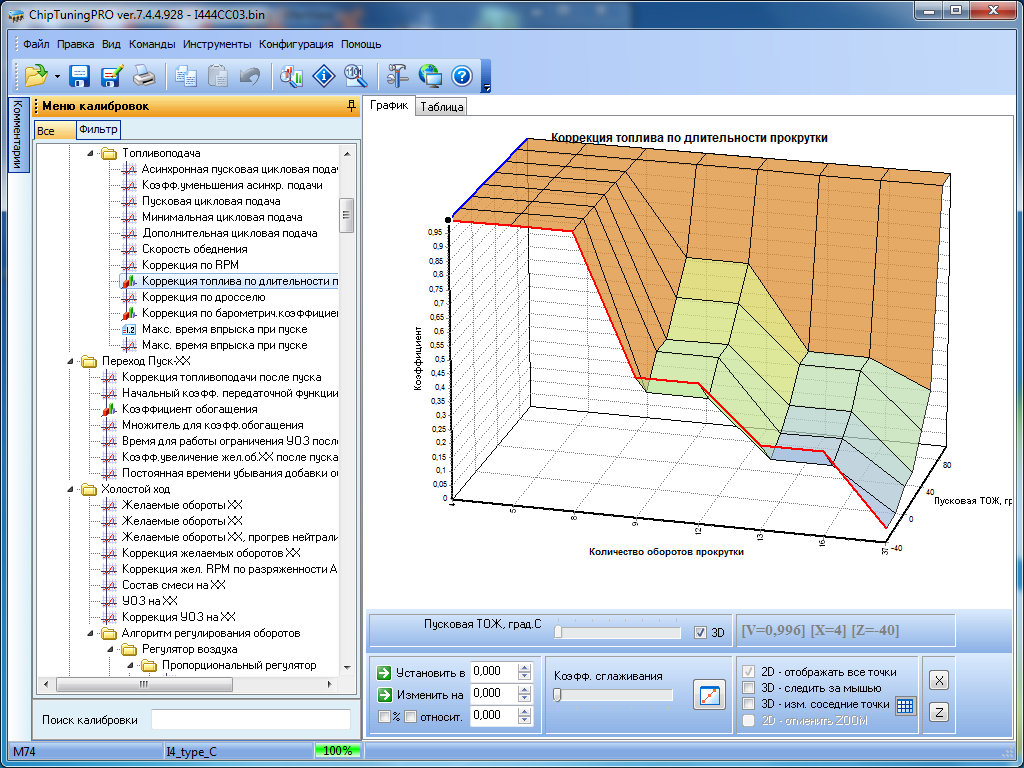The width and height of the screenshot is (1024, 768).
Task: Check the 'относит.' checkbox
Action: [410, 716]
